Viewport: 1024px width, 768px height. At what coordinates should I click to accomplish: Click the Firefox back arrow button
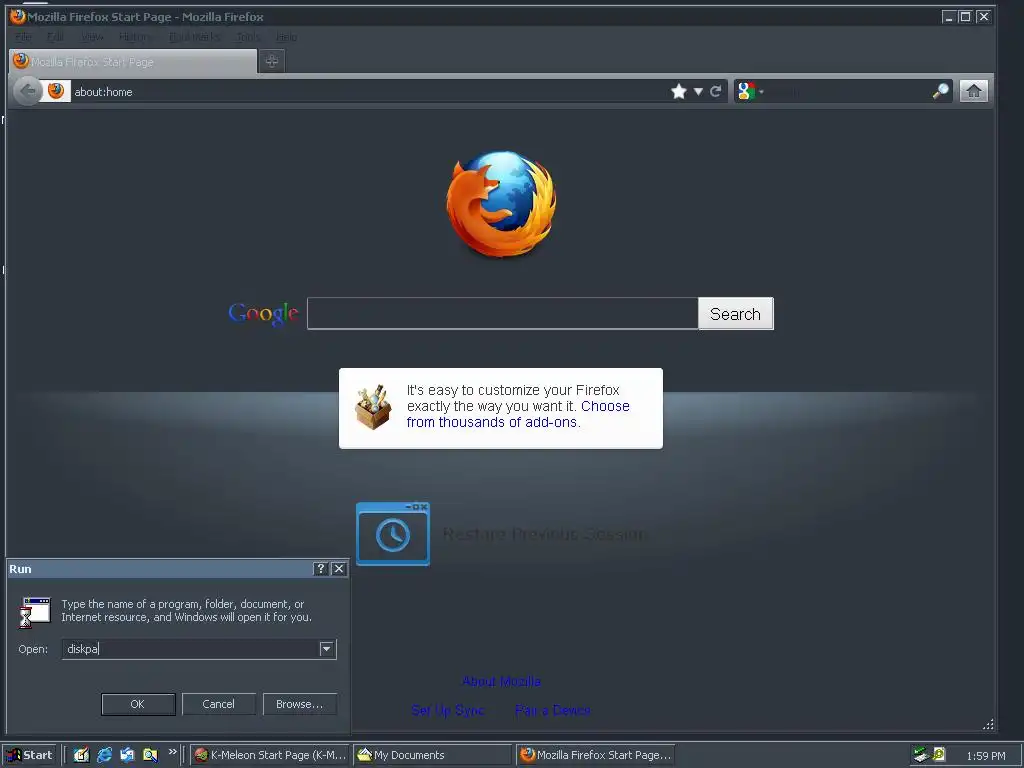pyautogui.click(x=27, y=91)
